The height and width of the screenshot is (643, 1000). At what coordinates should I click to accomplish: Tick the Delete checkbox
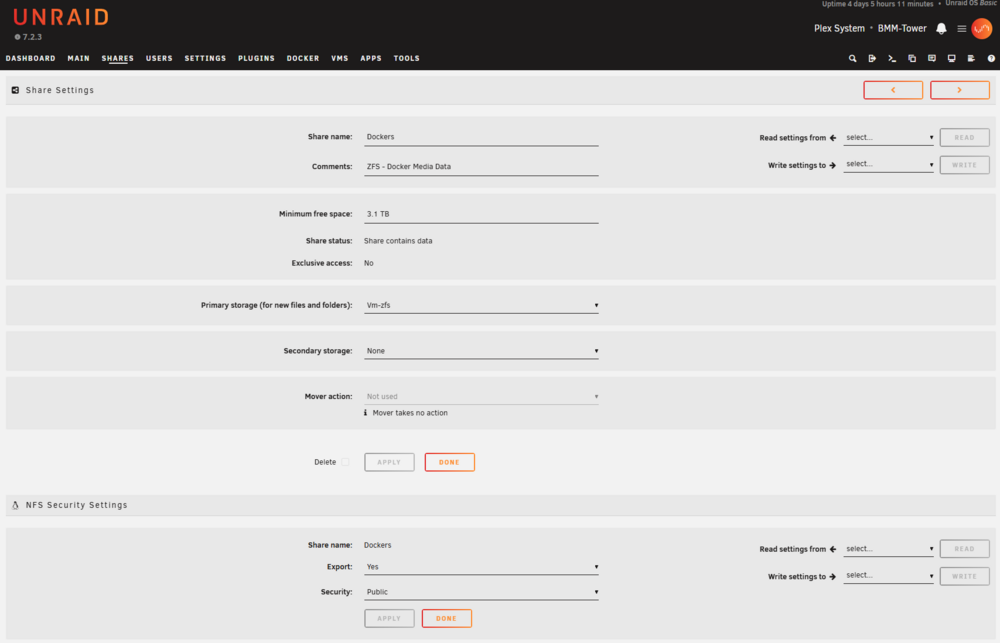[345, 462]
